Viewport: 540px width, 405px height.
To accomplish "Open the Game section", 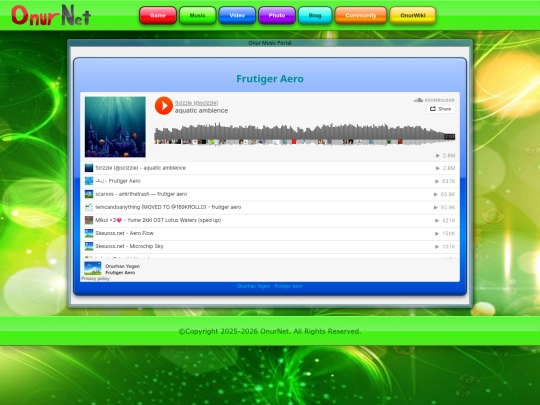I will coord(158,15).
